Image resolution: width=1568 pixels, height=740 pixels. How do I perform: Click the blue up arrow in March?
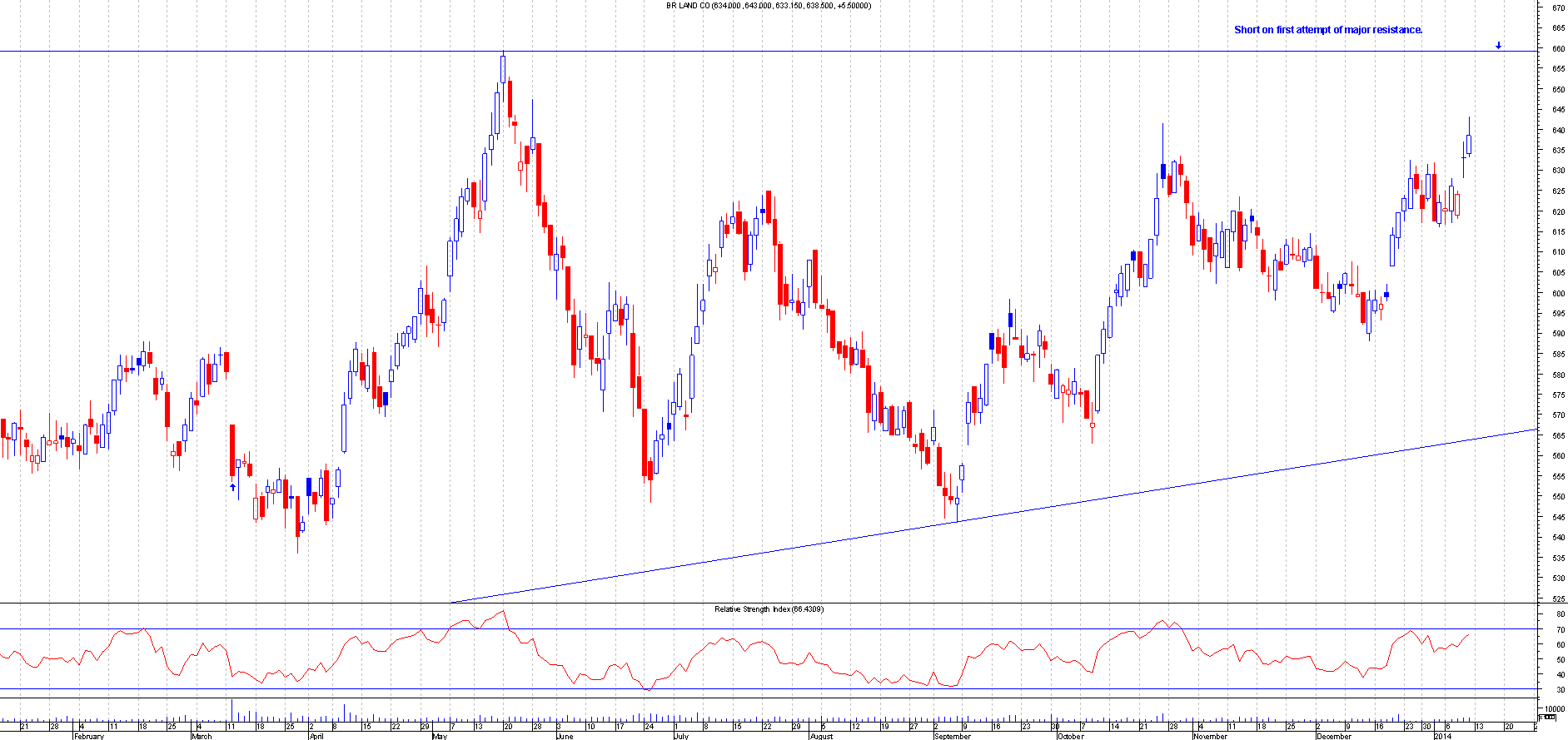coord(232,487)
